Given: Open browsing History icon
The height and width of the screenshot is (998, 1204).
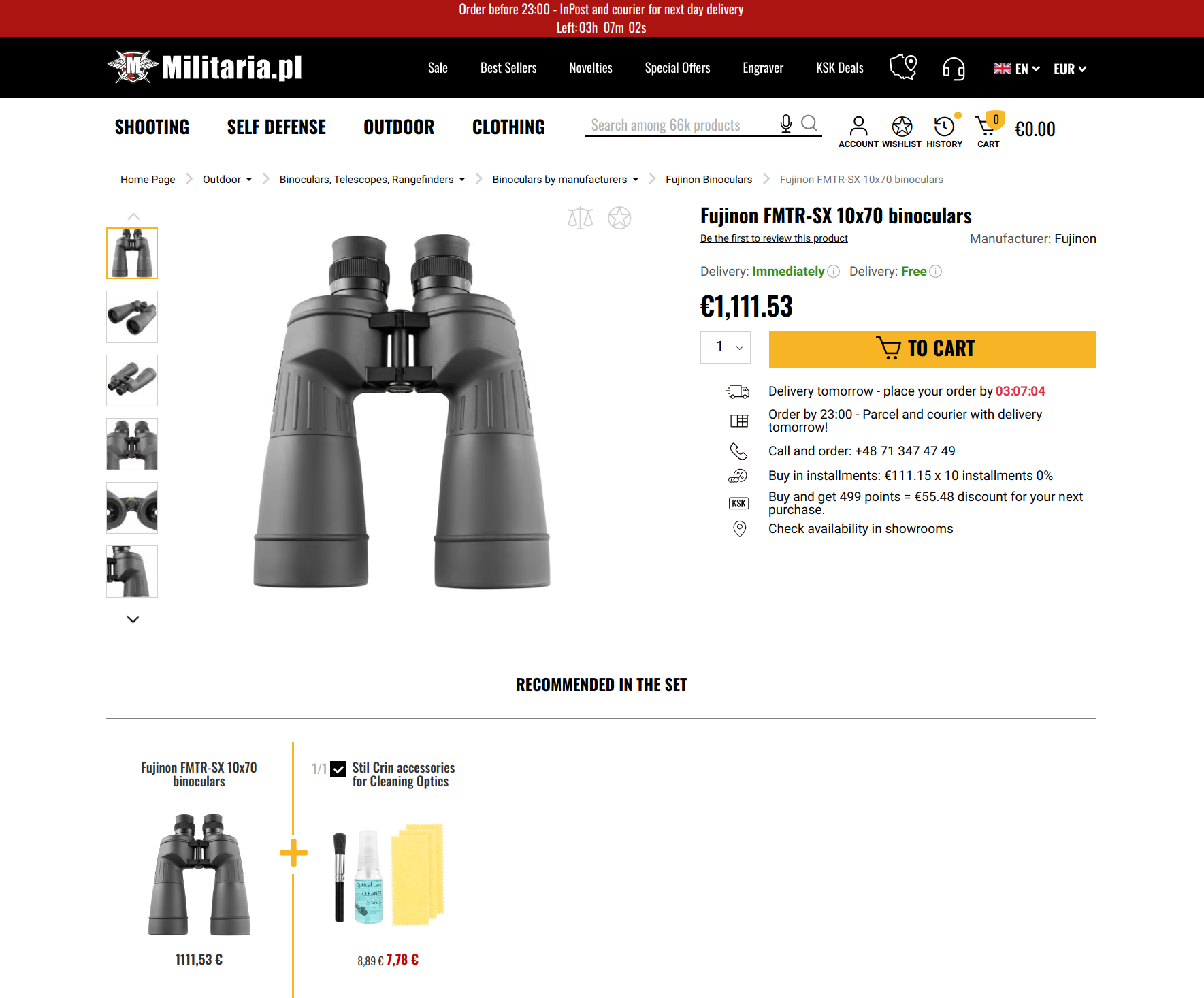Looking at the screenshot, I should coord(944,131).
